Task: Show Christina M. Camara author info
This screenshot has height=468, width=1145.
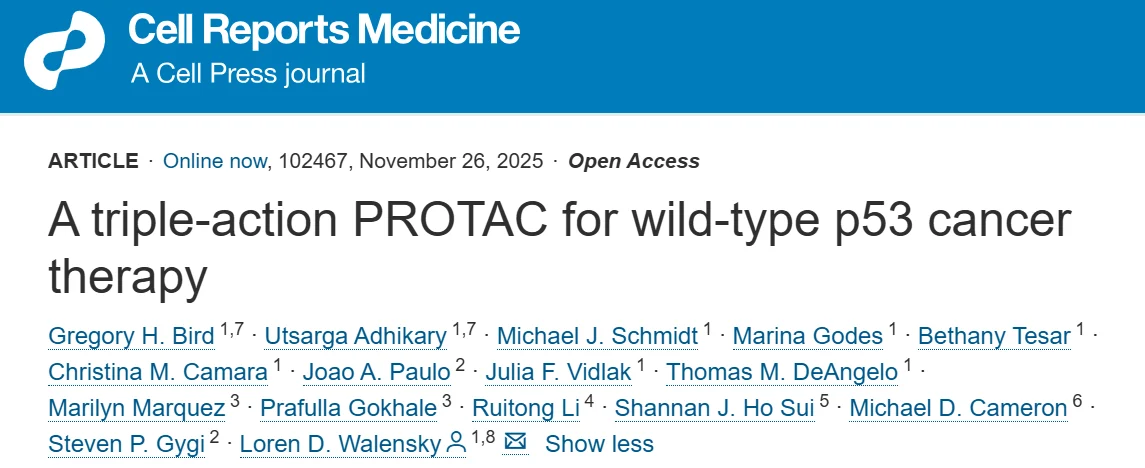Action: 158,372
